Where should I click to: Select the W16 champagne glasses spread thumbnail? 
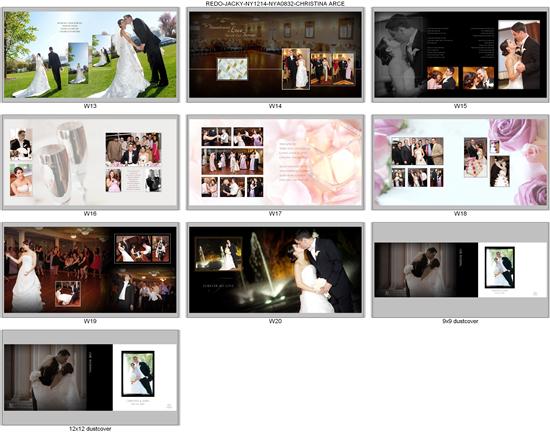[90, 162]
